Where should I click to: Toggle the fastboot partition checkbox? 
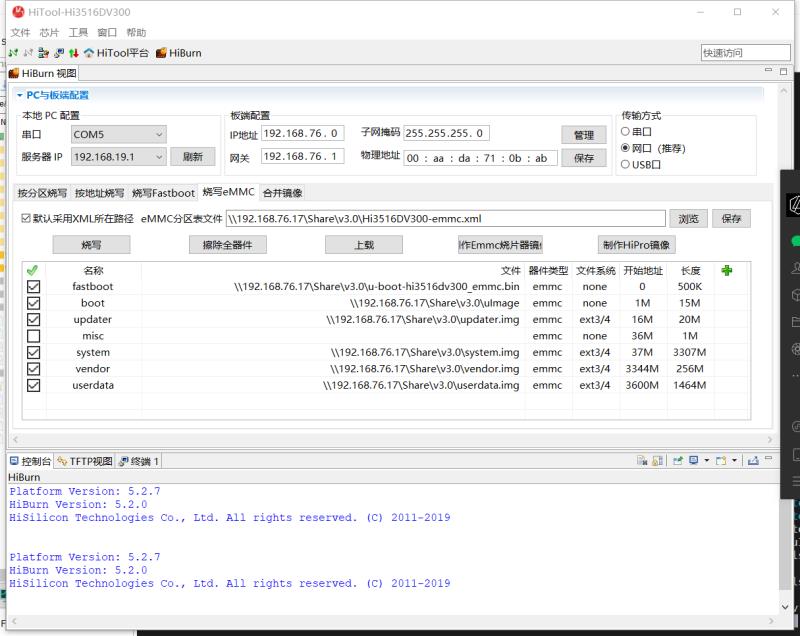pyautogui.click(x=34, y=287)
